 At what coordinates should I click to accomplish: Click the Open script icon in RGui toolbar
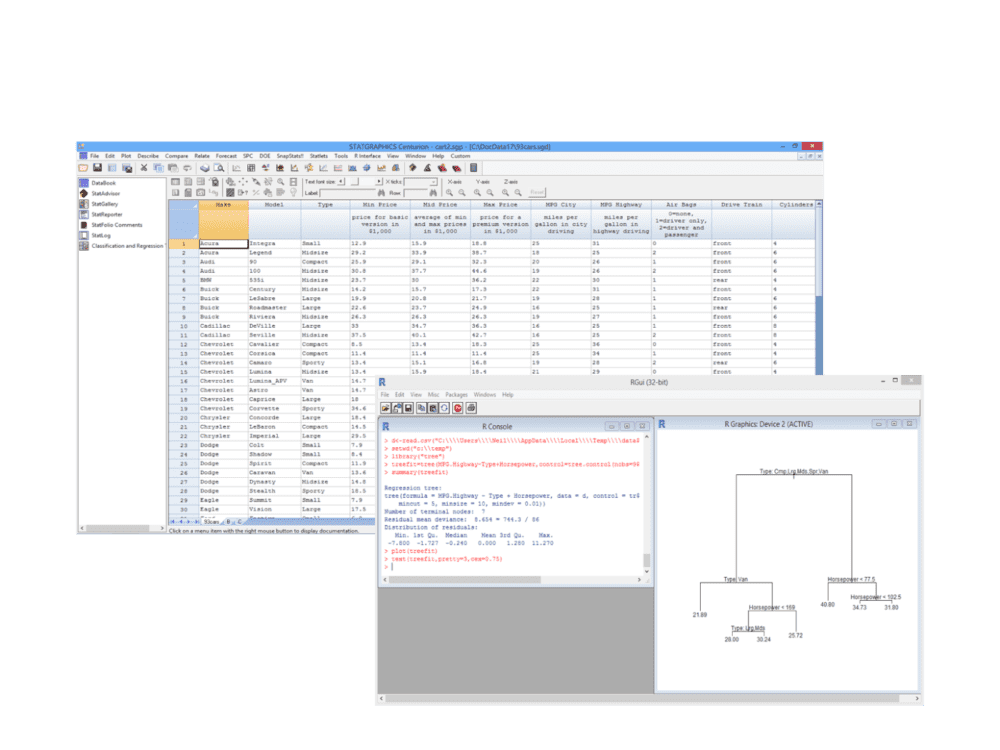[x=386, y=408]
